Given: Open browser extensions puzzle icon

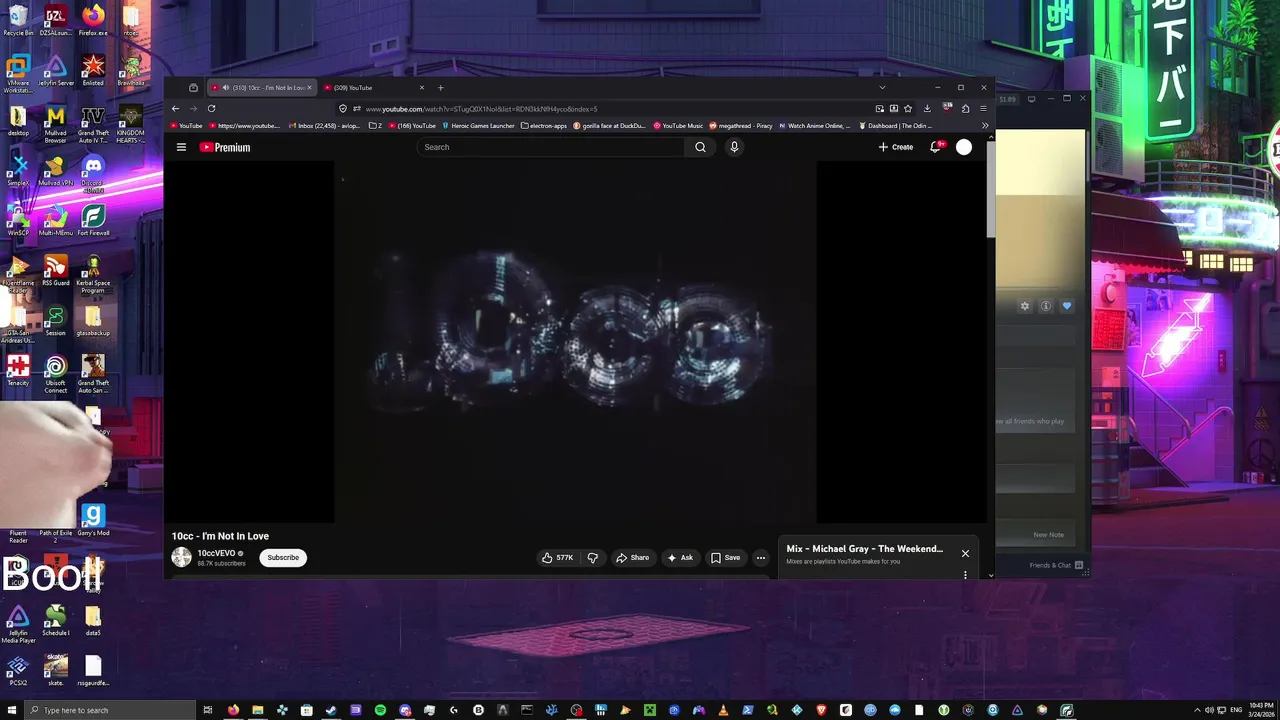Looking at the screenshot, I should coord(965,108).
